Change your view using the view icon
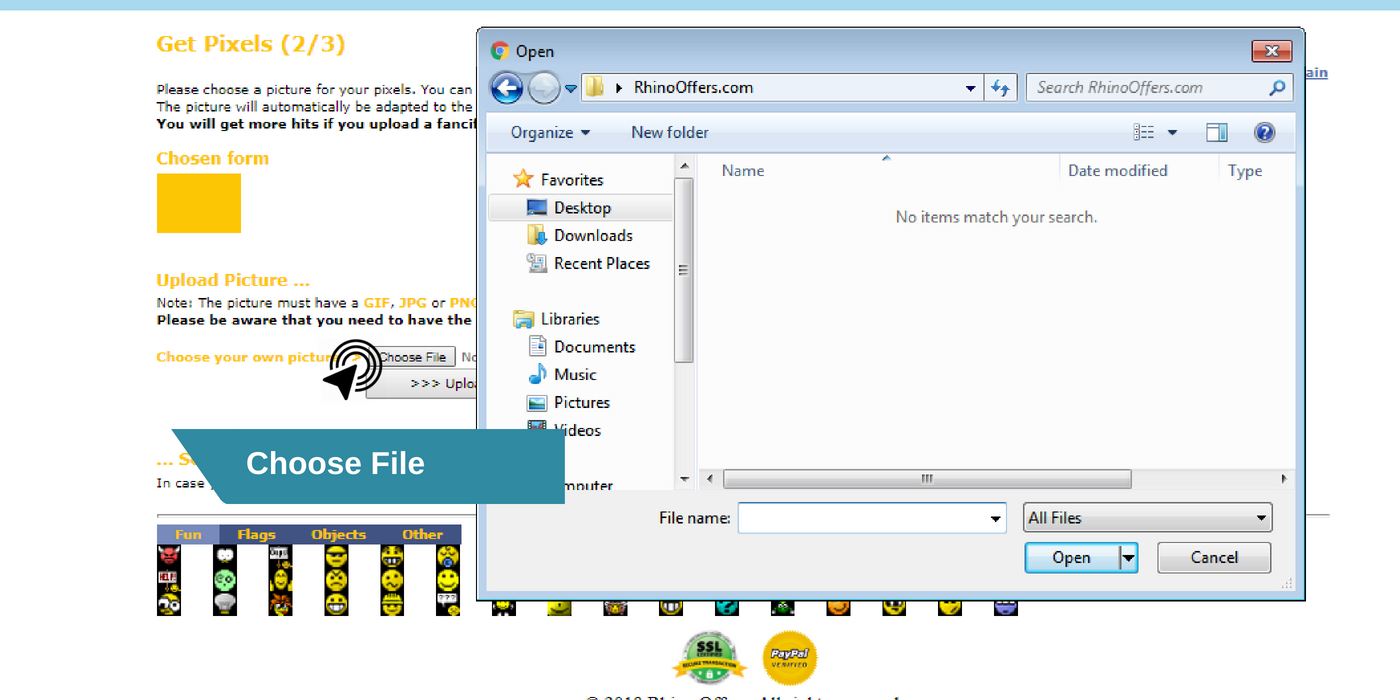This screenshot has height=700, width=1400. [1144, 132]
